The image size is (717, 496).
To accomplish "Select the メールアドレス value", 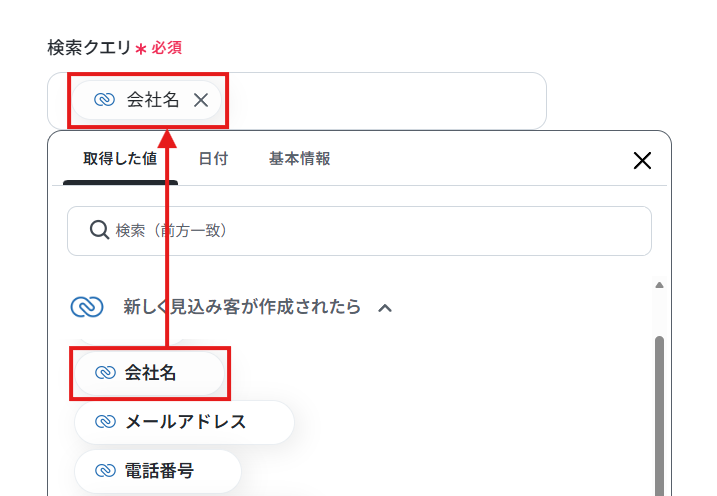I will coord(184,422).
